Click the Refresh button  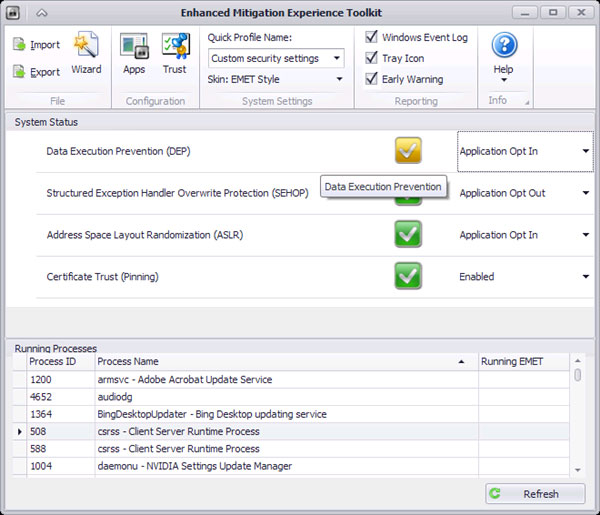[x=535, y=494]
